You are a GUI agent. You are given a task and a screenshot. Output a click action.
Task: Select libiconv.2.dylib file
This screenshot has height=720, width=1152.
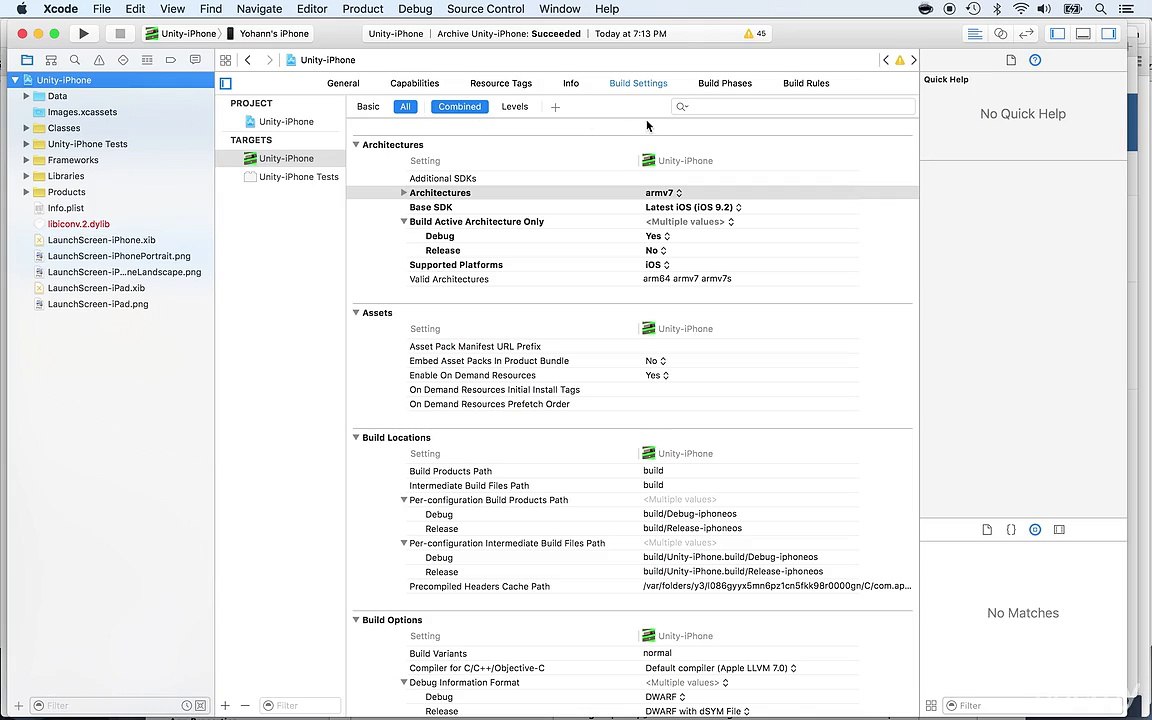pyautogui.click(x=79, y=224)
